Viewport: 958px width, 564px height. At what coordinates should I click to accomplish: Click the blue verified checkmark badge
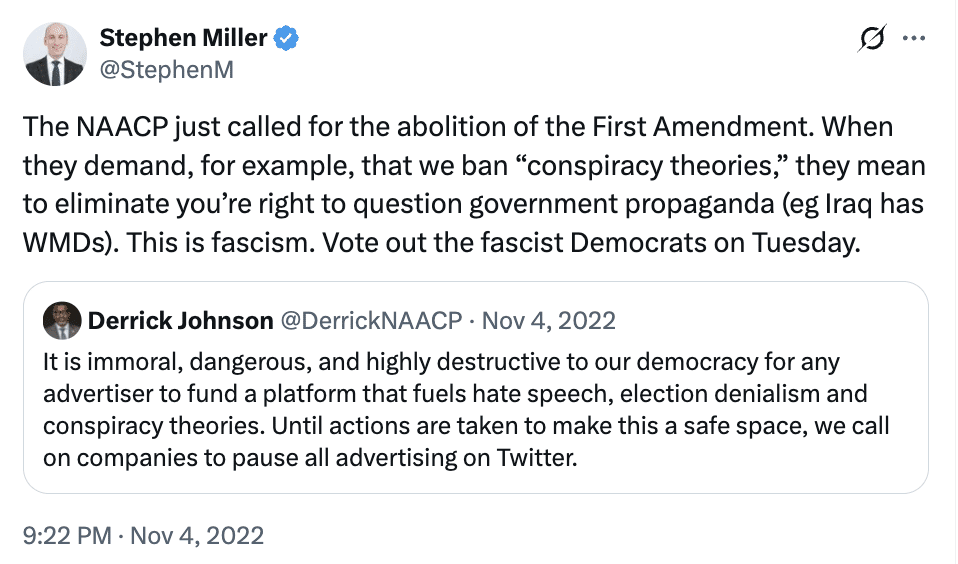[x=287, y=38]
